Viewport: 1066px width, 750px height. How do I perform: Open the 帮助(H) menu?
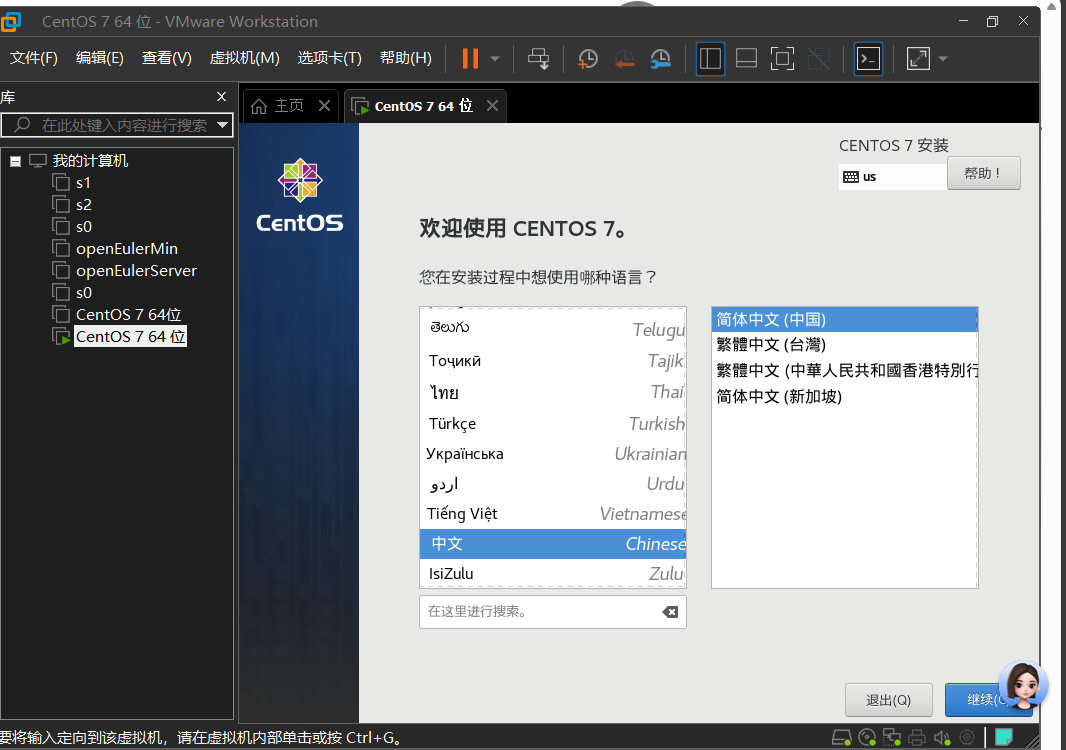point(406,58)
